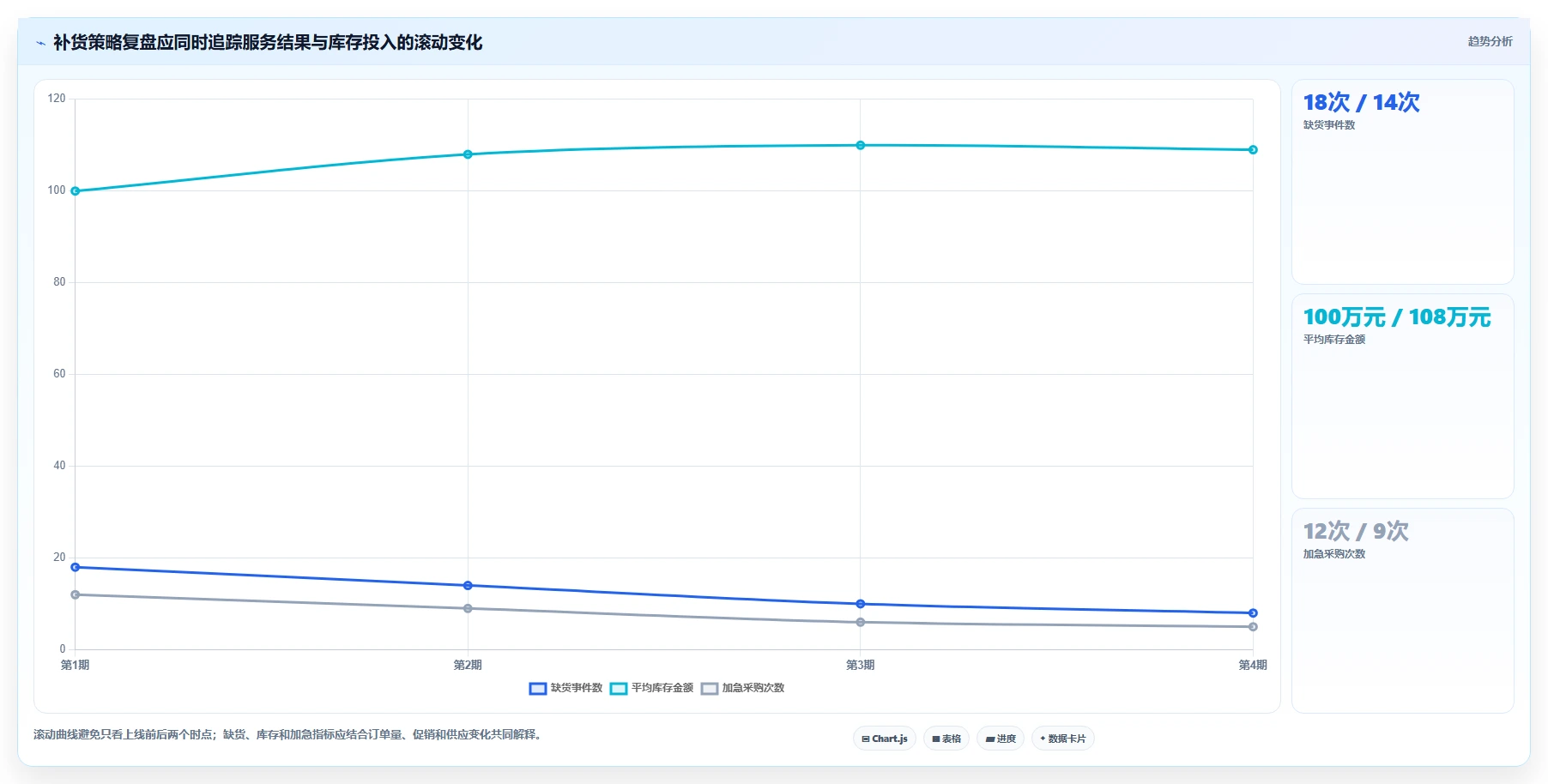Click the 40 y-axis tick label
1548x784 pixels.
click(x=59, y=466)
